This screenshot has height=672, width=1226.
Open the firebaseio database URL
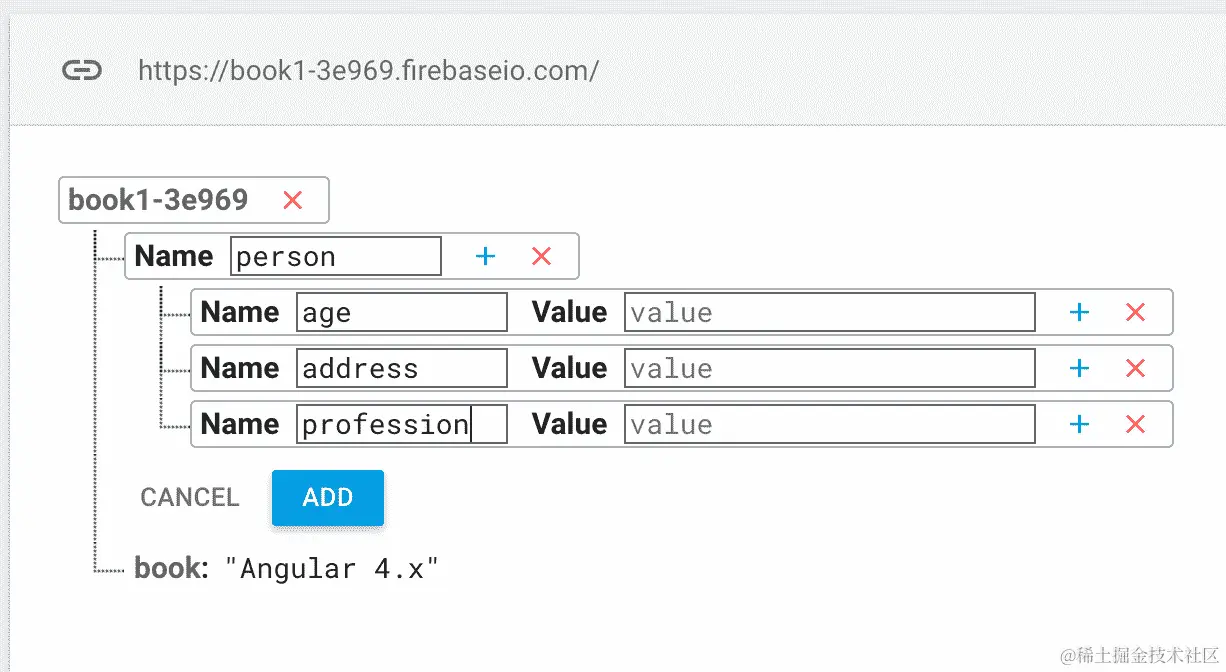point(368,71)
